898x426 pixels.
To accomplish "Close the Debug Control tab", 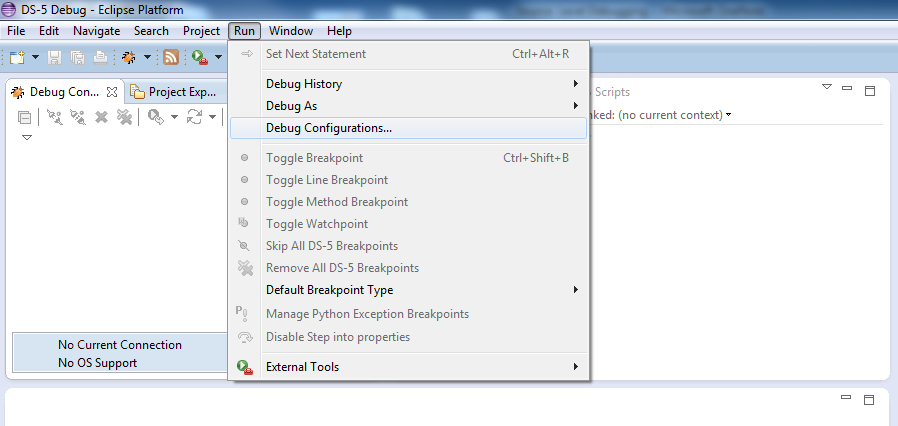I will [111, 92].
